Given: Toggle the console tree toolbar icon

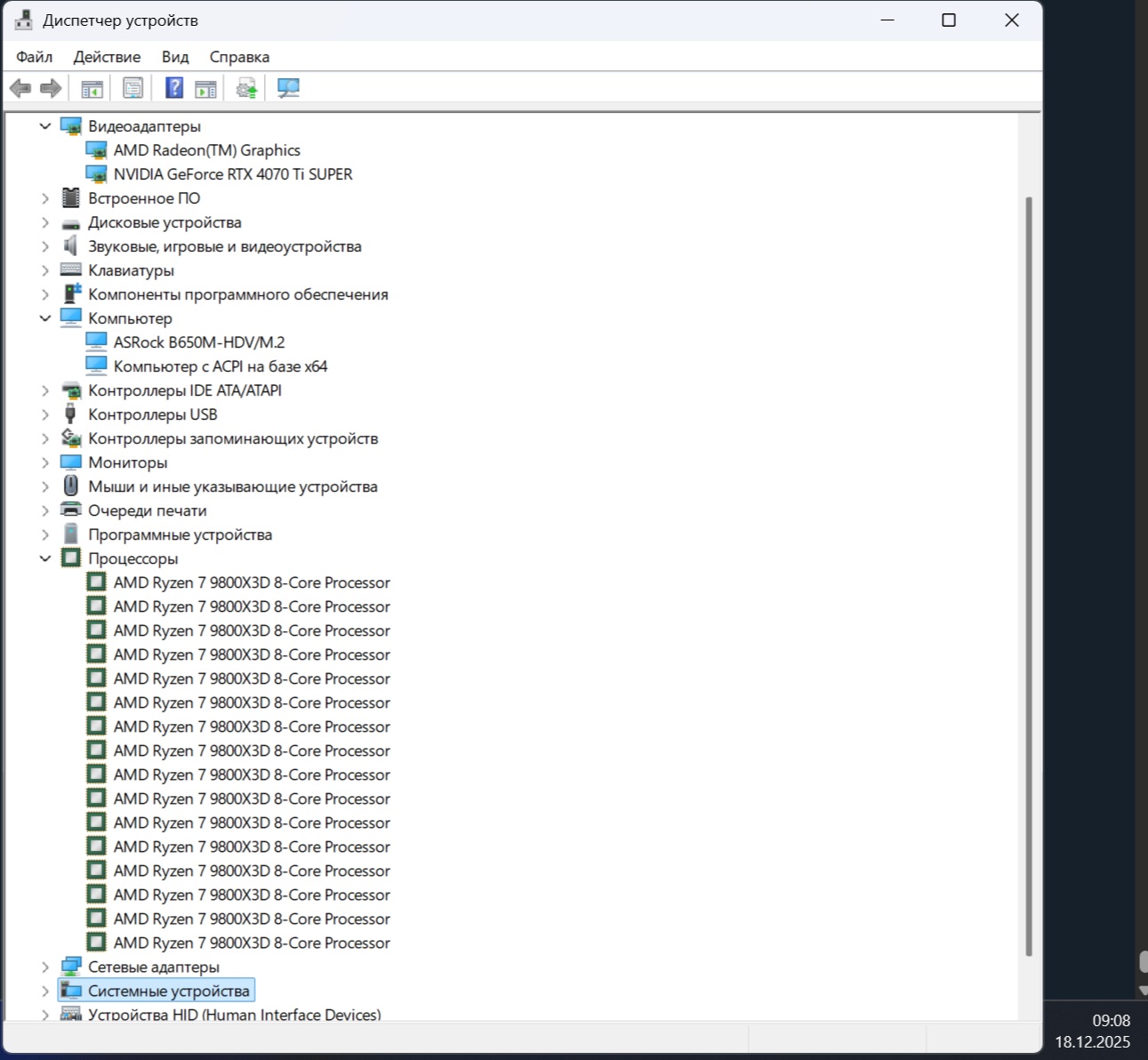Looking at the screenshot, I should click(92, 88).
